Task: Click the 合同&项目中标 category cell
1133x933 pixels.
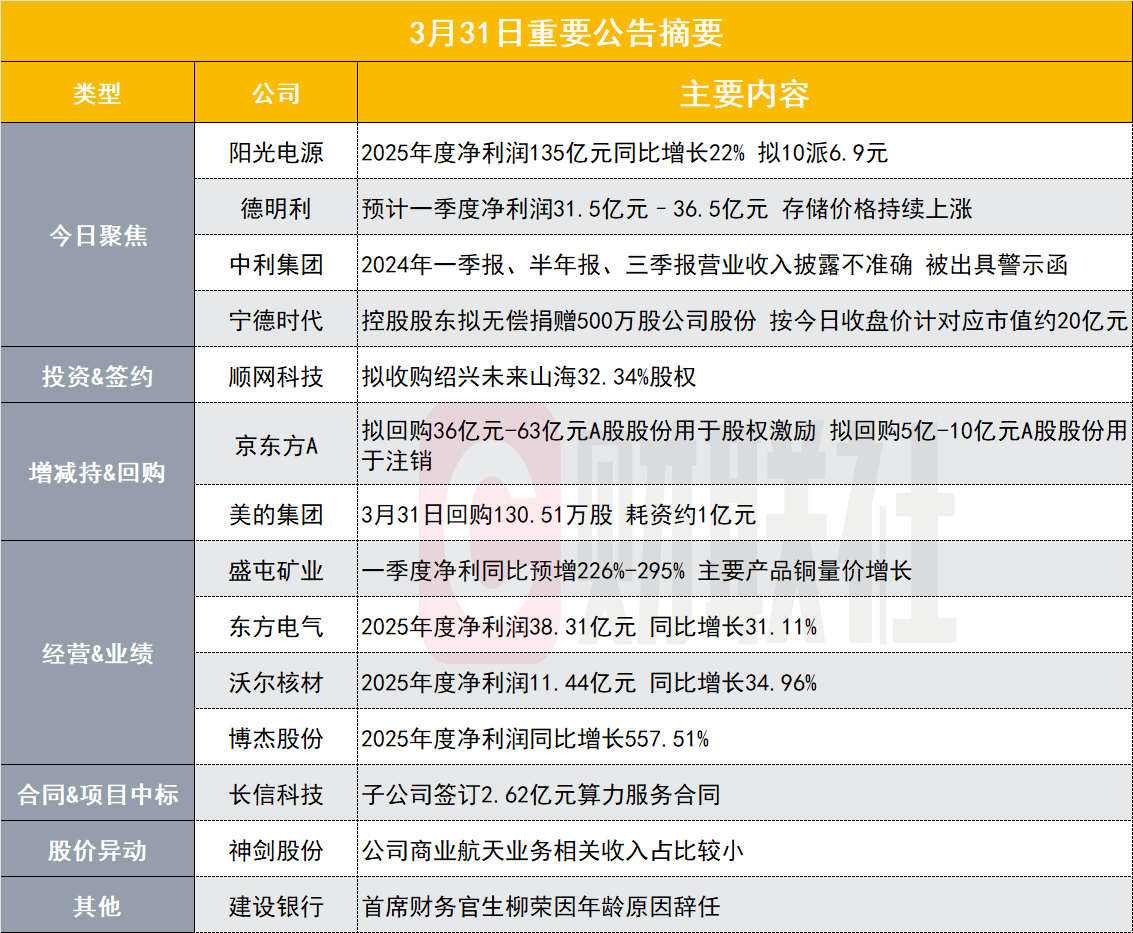Action: 97,795
